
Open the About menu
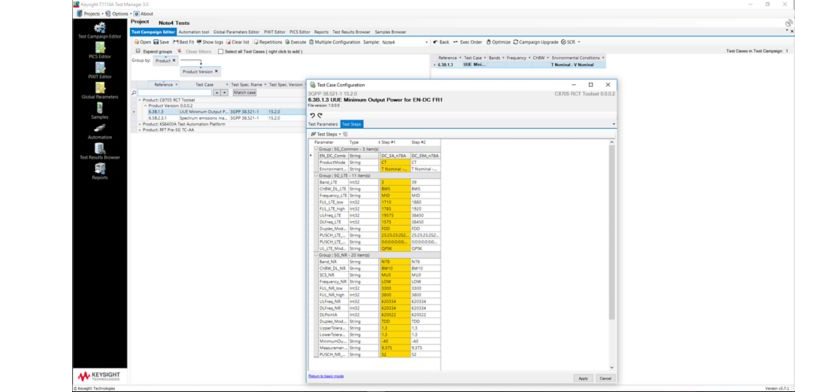pos(144,13)
